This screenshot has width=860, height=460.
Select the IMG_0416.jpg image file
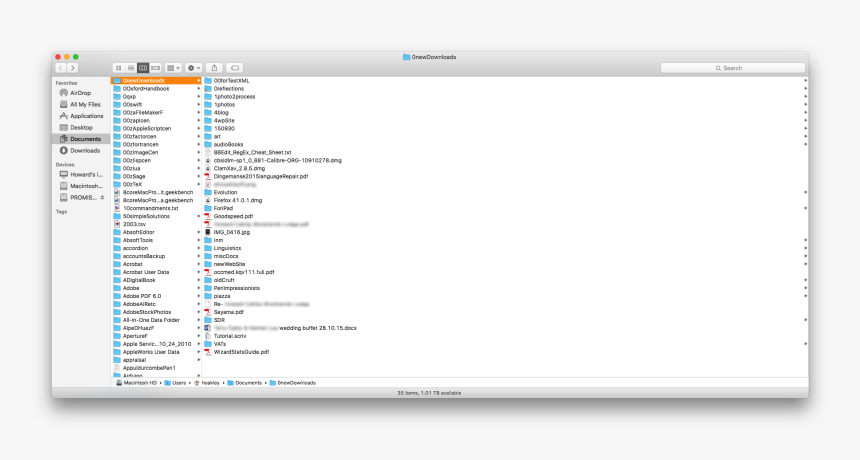pyautogui.click(x=506, y=232)
